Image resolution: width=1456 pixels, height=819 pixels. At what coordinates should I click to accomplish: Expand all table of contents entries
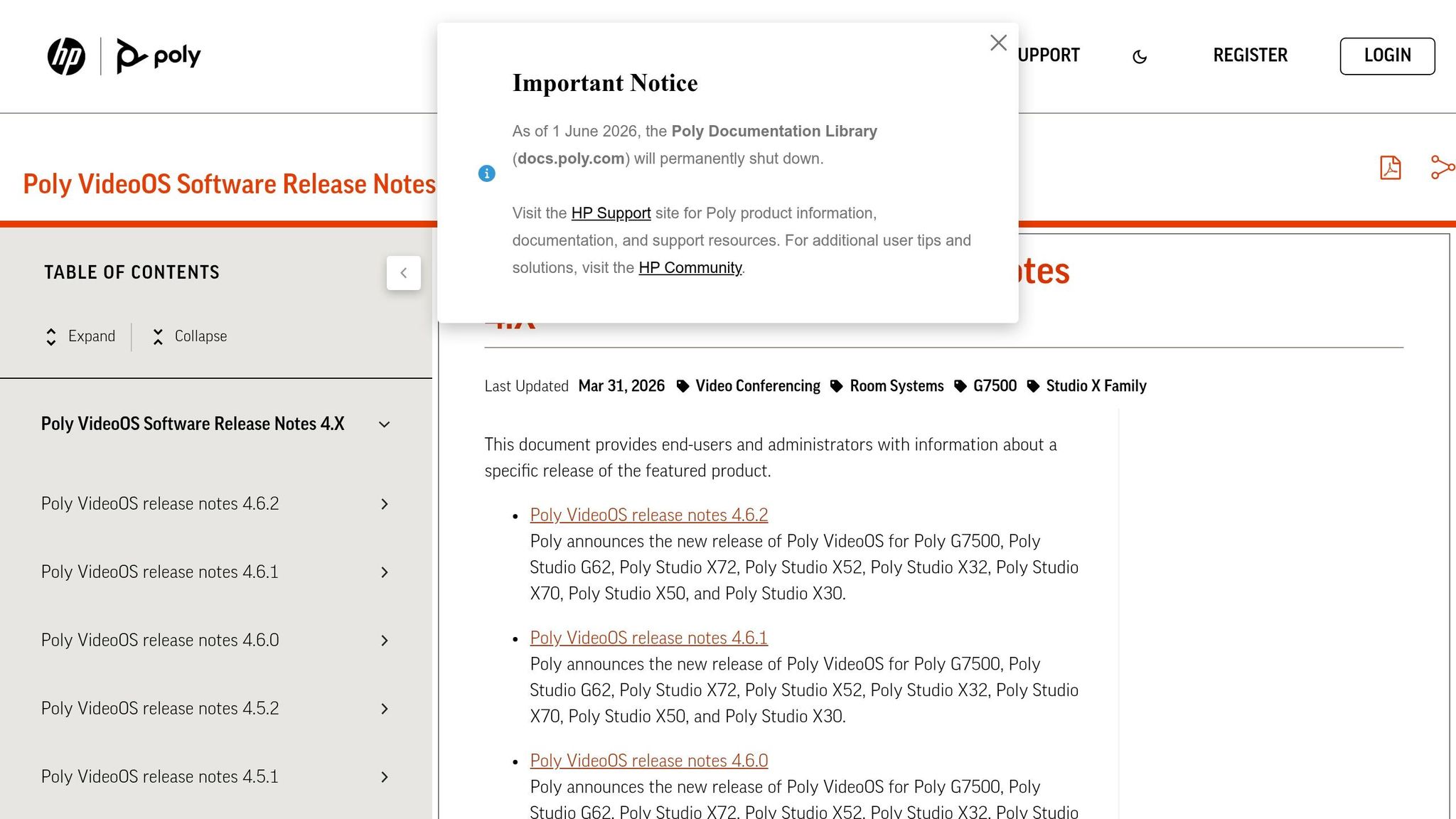[x=80, y=336]
